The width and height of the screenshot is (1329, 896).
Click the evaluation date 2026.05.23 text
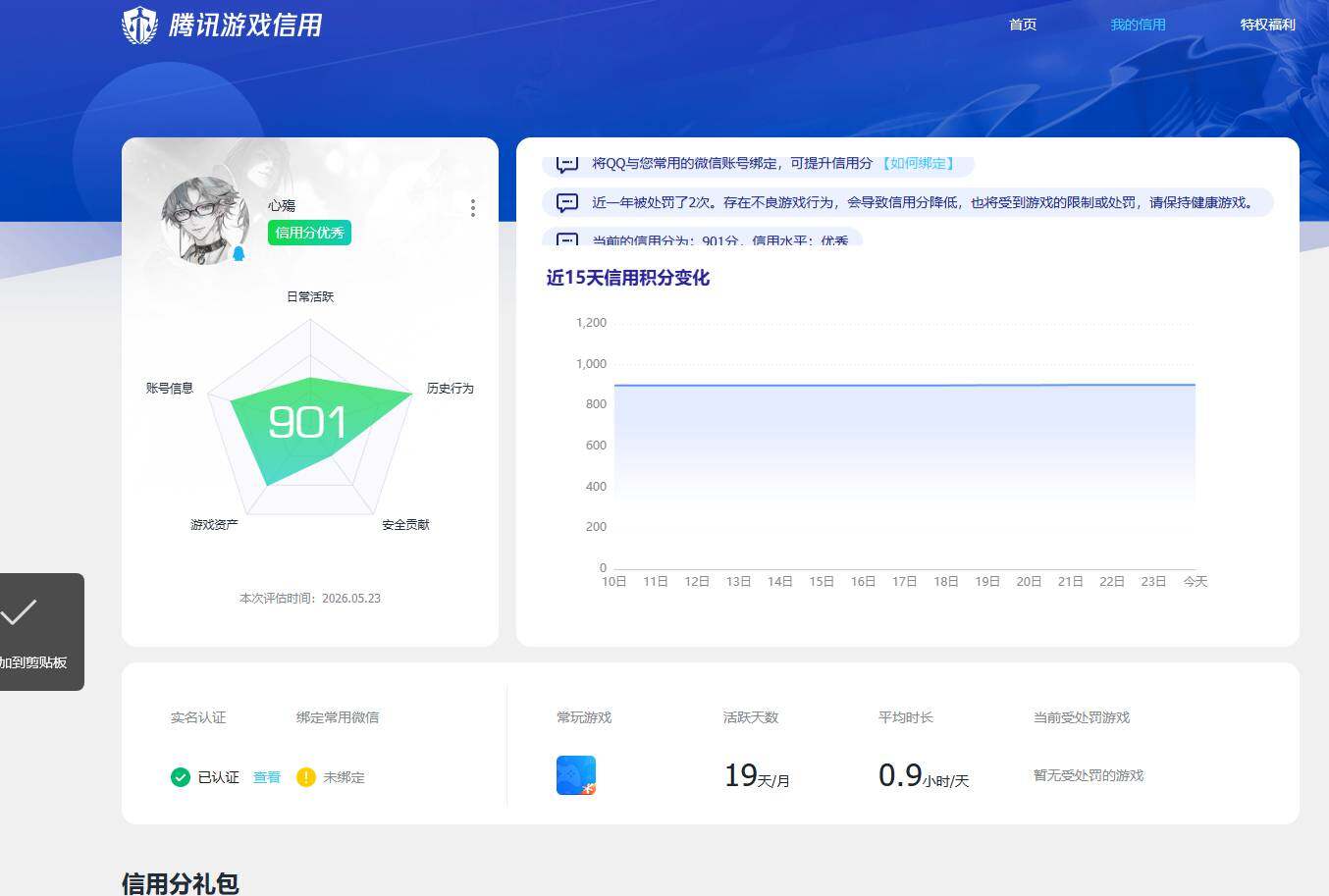tap(351, 598)
